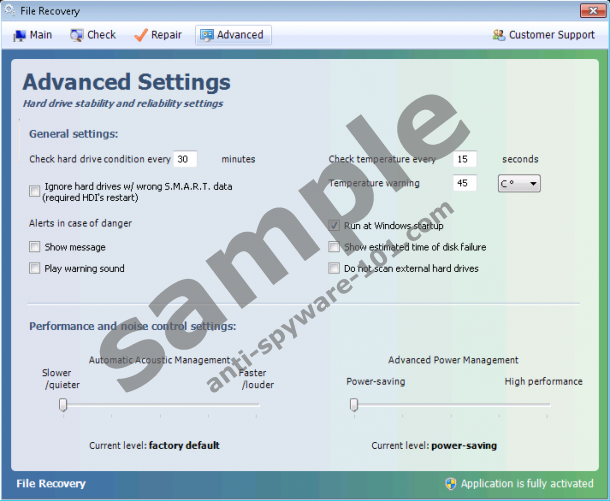The width and height of the screenshot is (610, 501).
Task: Enable Play warning sound checkbox
Action: tap(35, 268)
